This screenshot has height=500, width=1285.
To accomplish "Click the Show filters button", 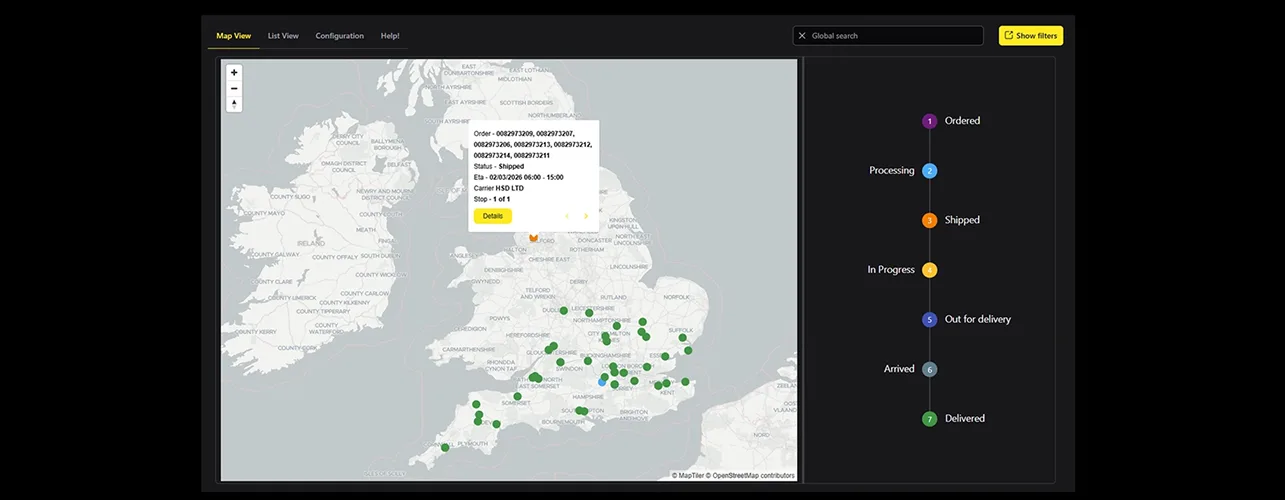I will [1030, 36].
